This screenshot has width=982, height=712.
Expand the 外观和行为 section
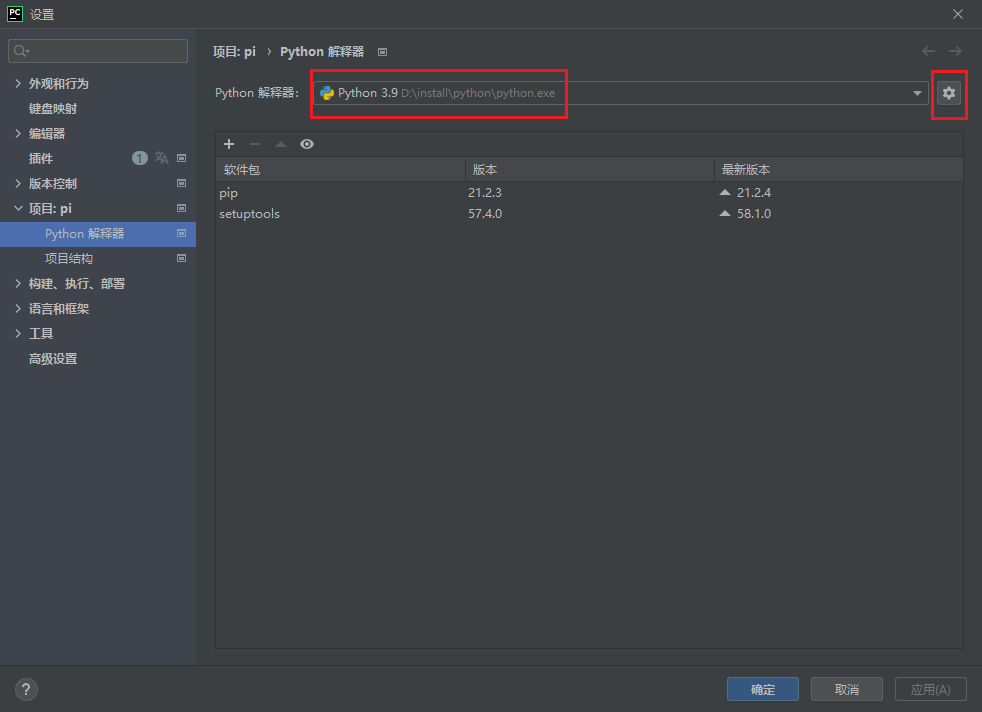[19, 84]
